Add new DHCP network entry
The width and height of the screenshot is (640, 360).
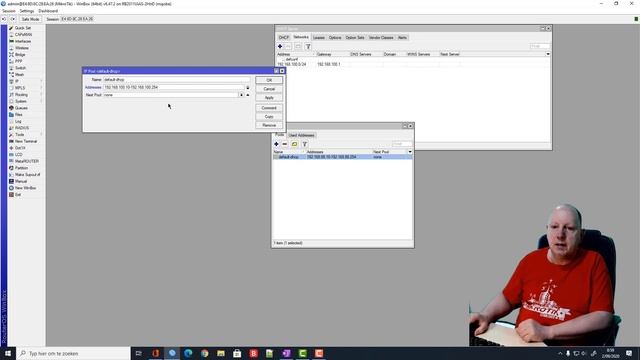click(x=280, y=47)
